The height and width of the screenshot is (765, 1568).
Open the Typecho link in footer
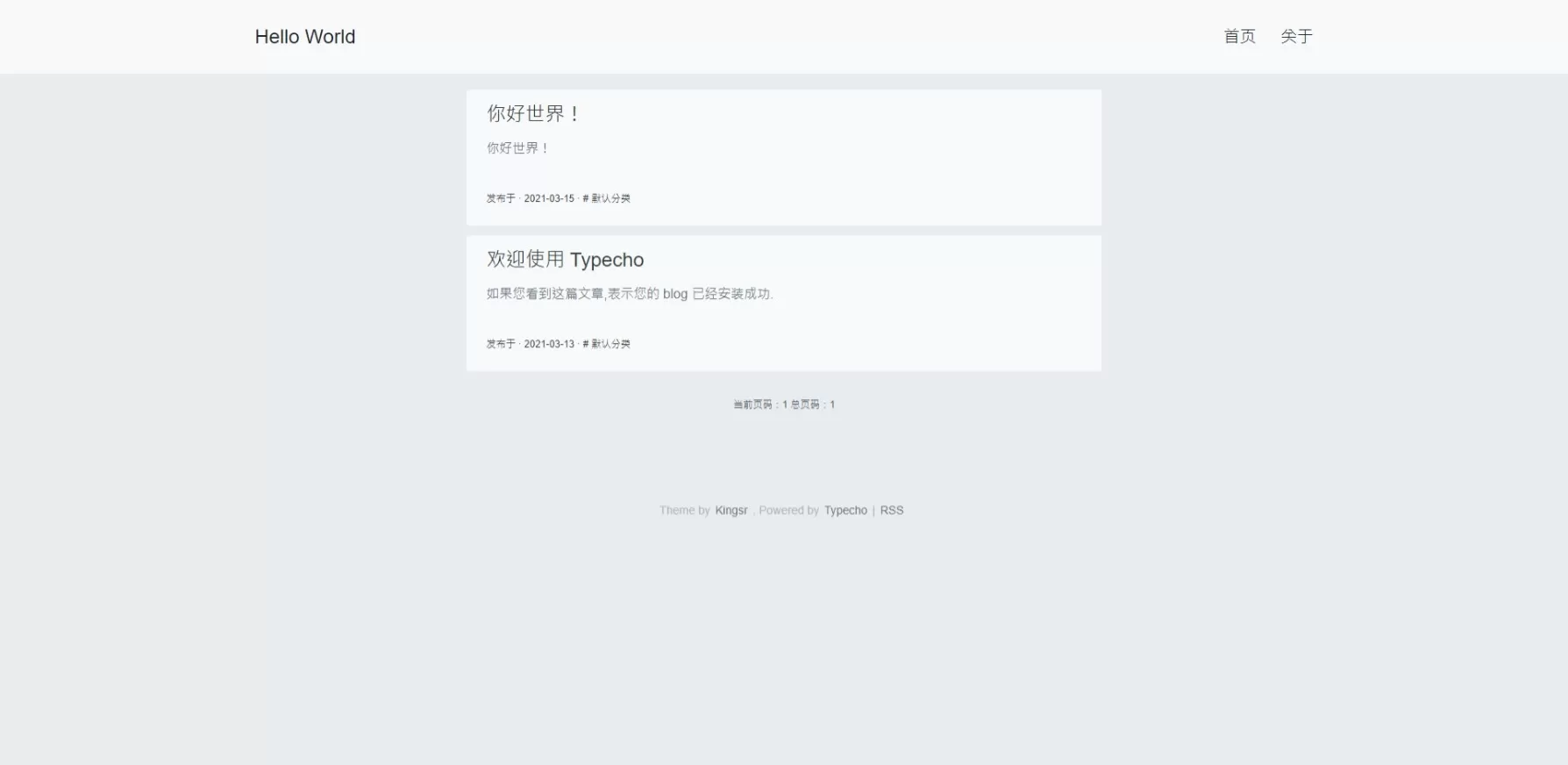pos(845,511)
